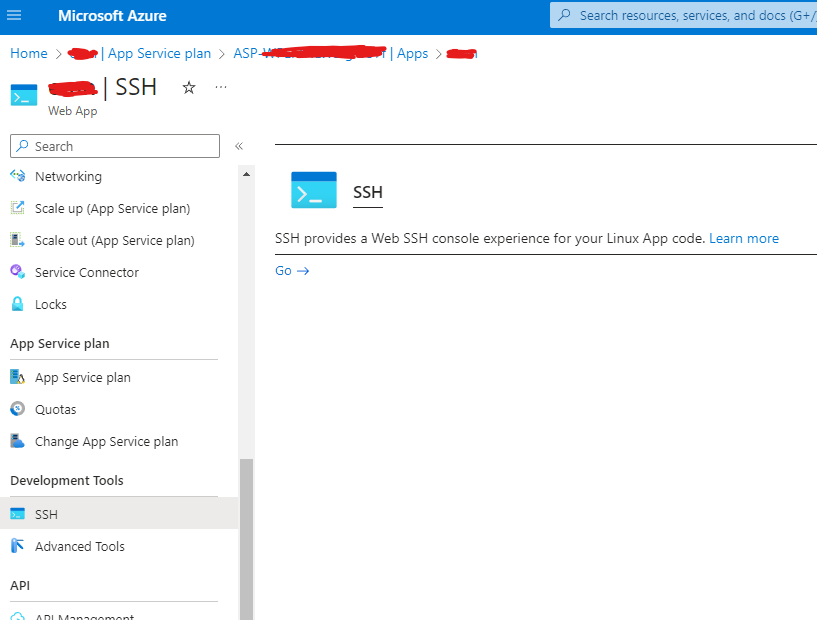Click the App Service plan item icon
Screen dimensions: 817x620
pos(17,376)
